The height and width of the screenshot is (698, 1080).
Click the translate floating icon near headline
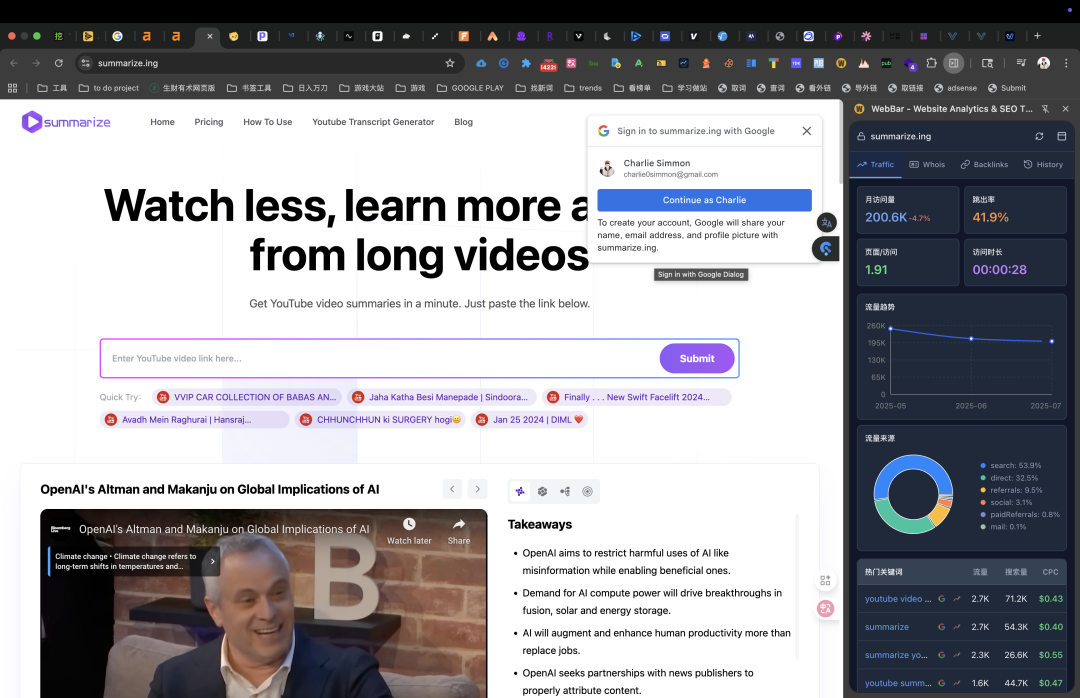(x=827, y=223)
